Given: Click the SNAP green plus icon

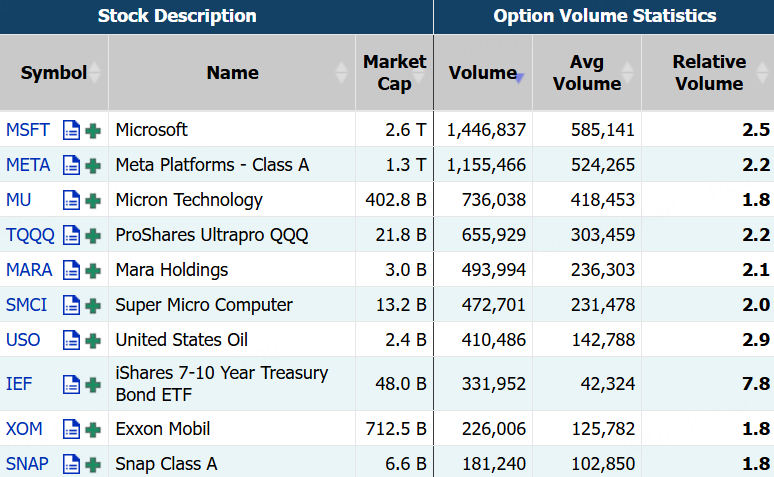Looking at the screenshot, I should (x=93, y=464).
